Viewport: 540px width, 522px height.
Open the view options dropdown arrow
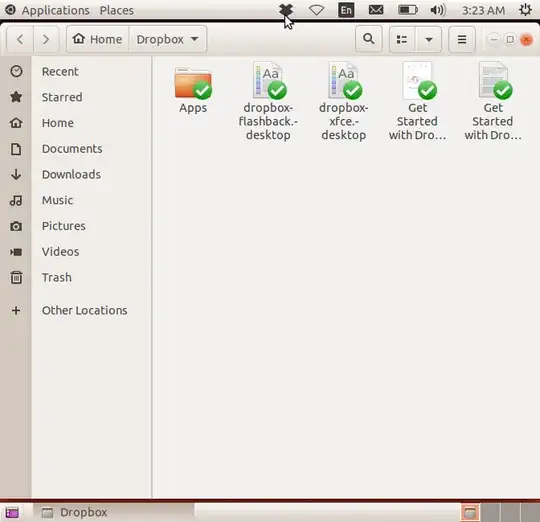tap(429, 39)
